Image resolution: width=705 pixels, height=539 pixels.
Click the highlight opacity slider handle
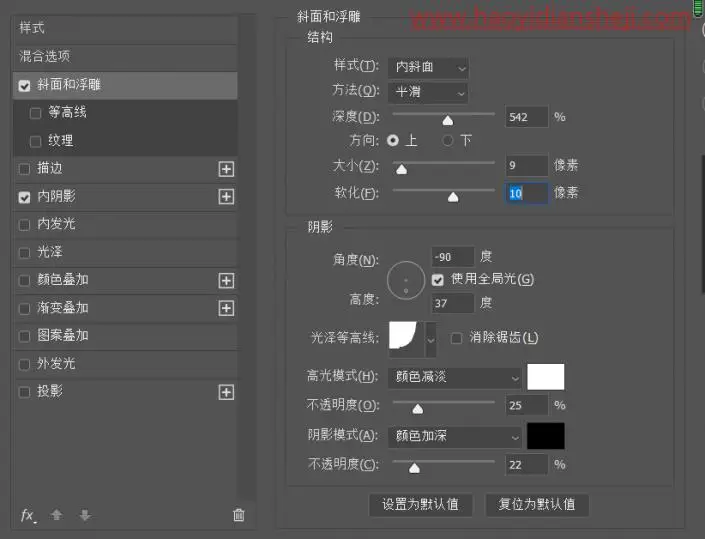coord(418,409)
